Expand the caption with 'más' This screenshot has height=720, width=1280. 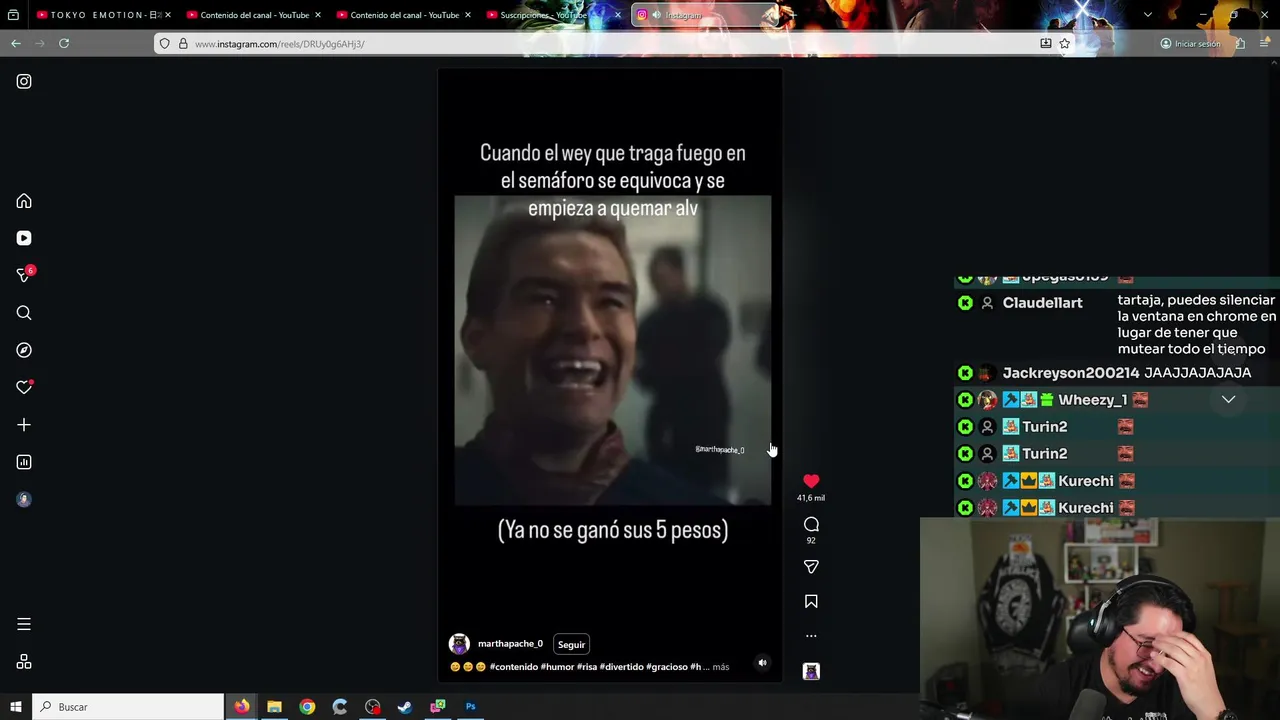(x=721, y=667)
